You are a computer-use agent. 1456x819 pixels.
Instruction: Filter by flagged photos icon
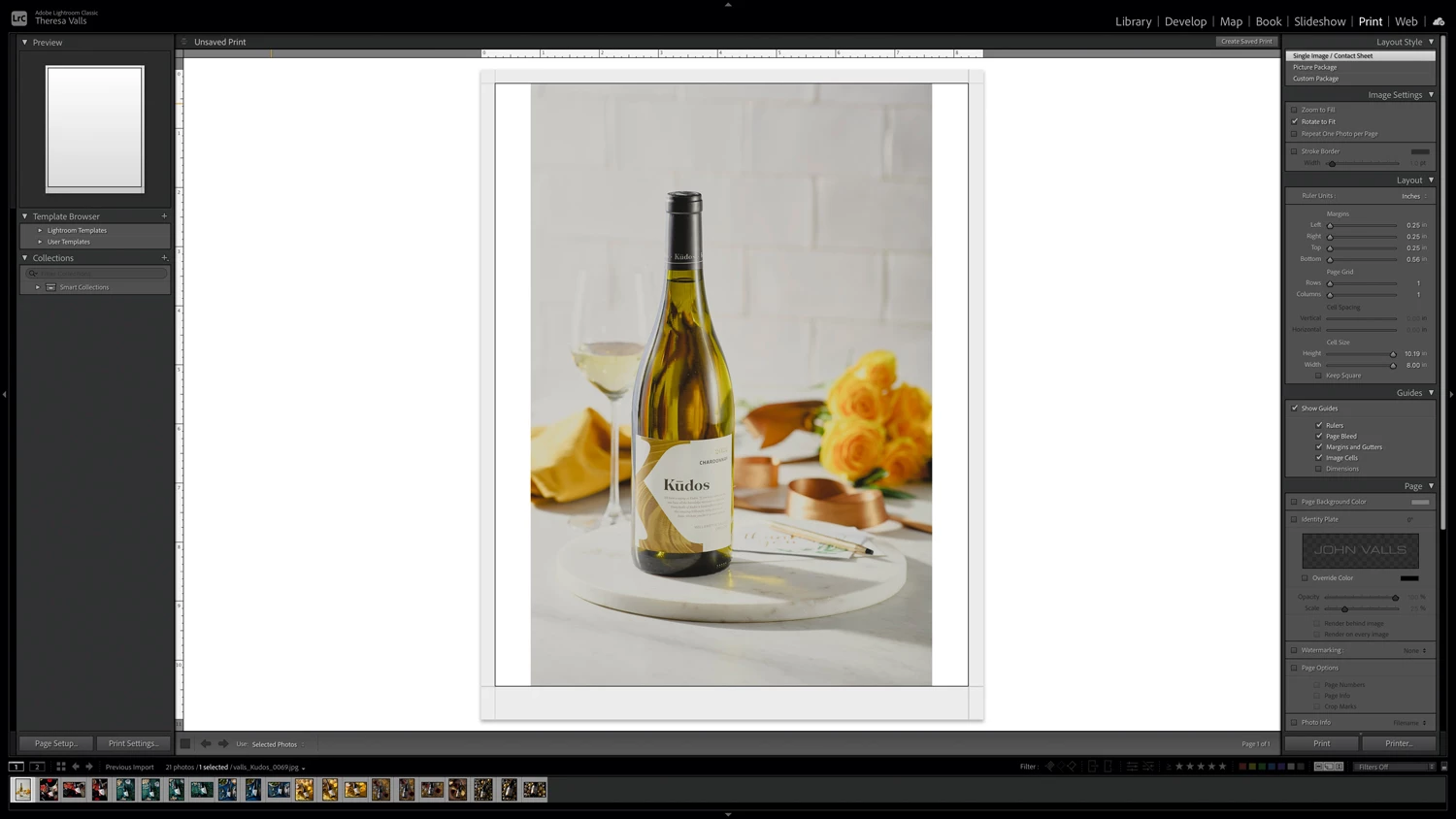(1049, 767)
